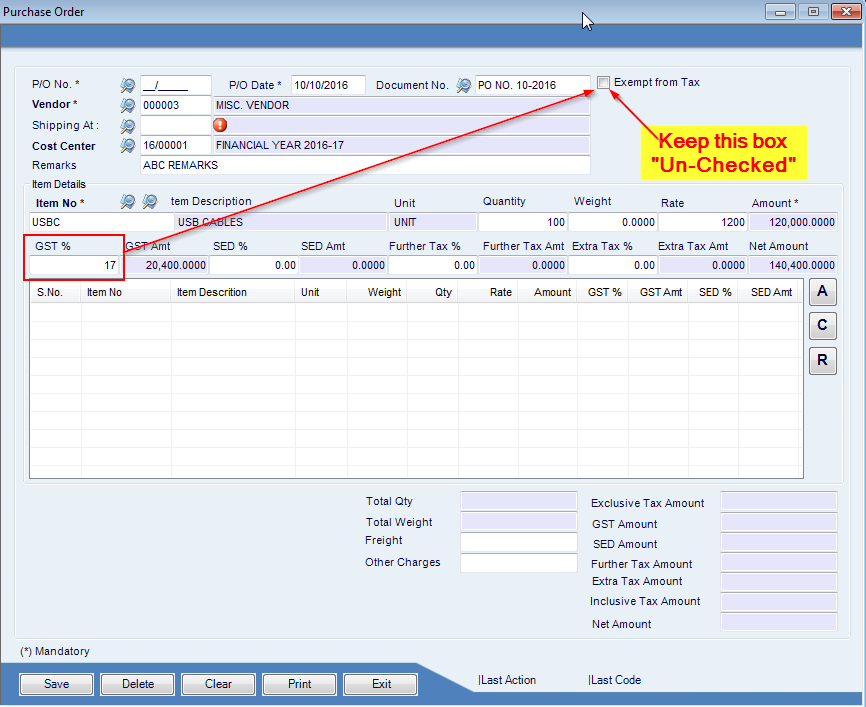Click Document No. field PO NO. 10-2016
The width and height of the screenshot is (866, 707).
click(532, 86)
